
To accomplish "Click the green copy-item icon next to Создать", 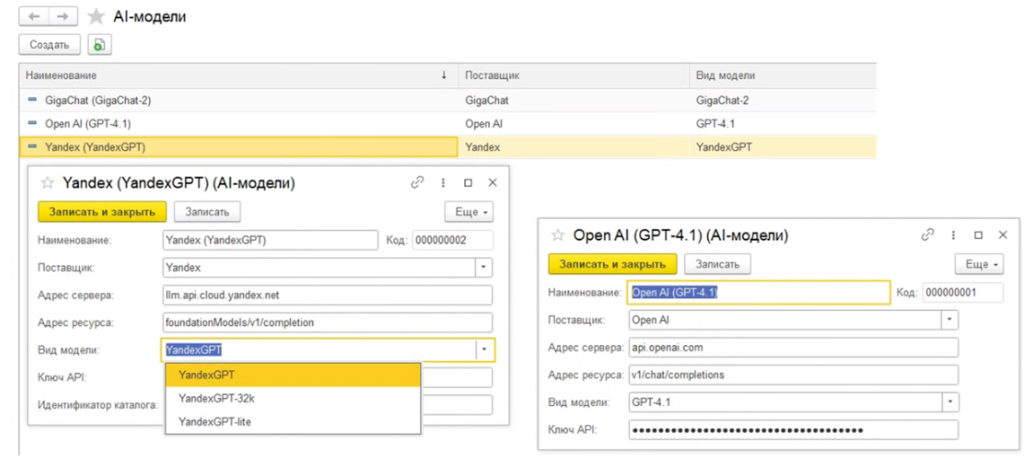I will pos(99,44).
